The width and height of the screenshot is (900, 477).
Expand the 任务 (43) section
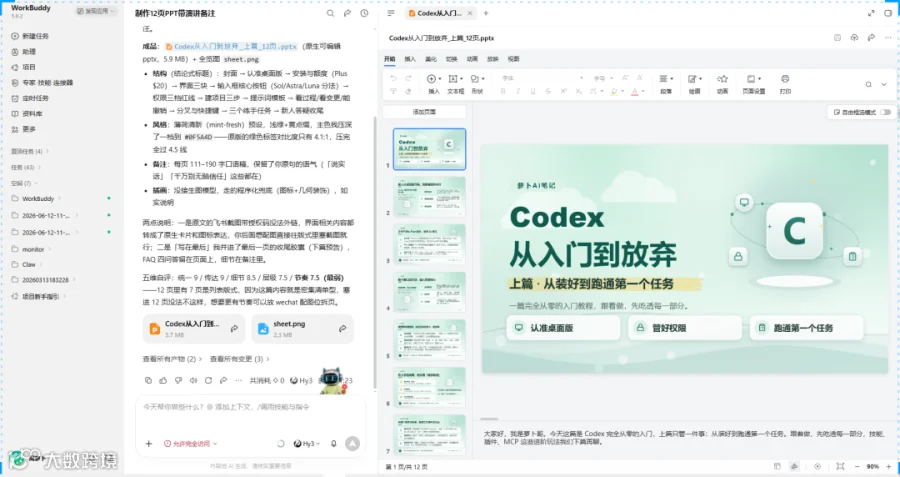click(x=25, y=168)
